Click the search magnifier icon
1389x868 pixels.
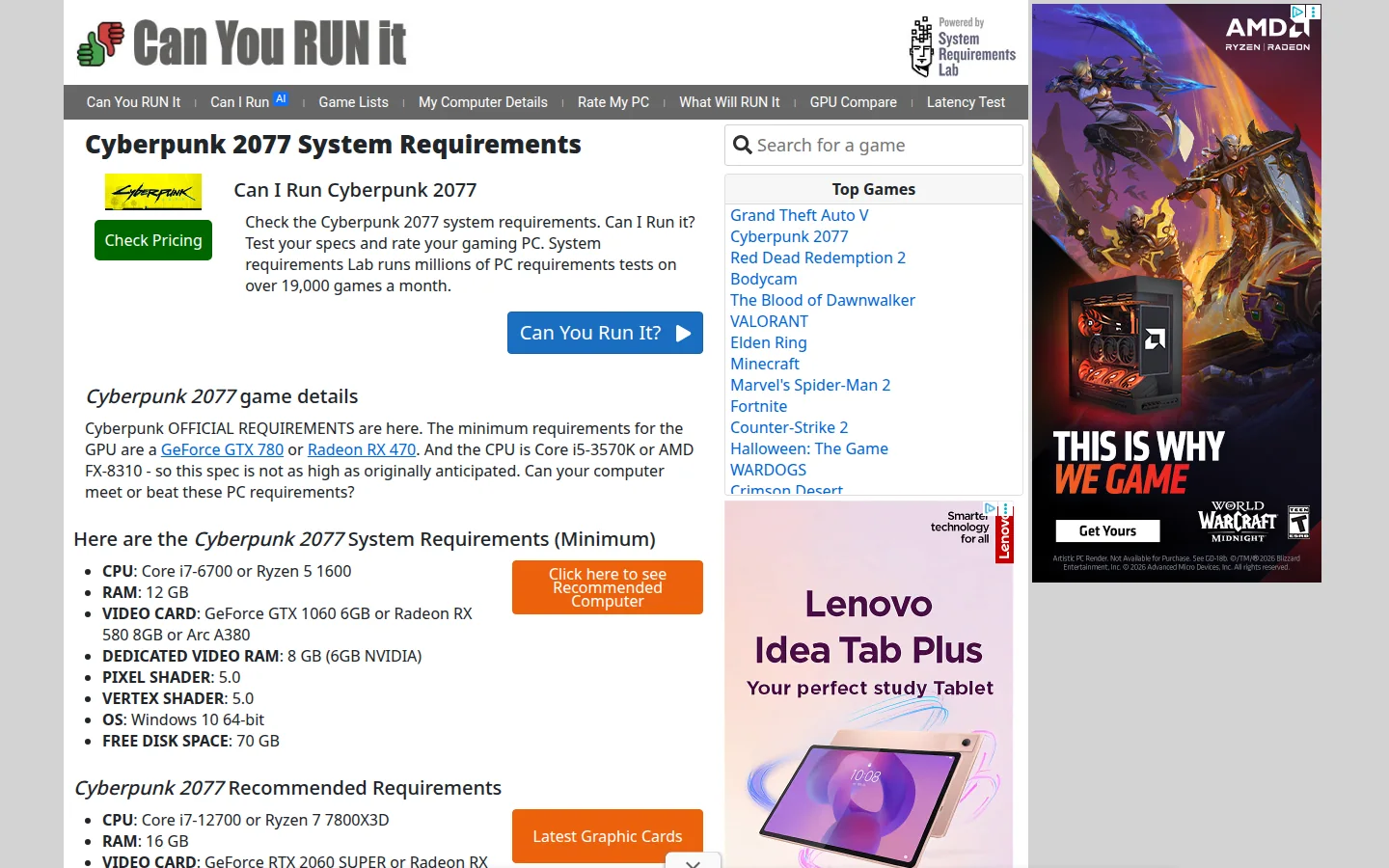tap(742, 145)
